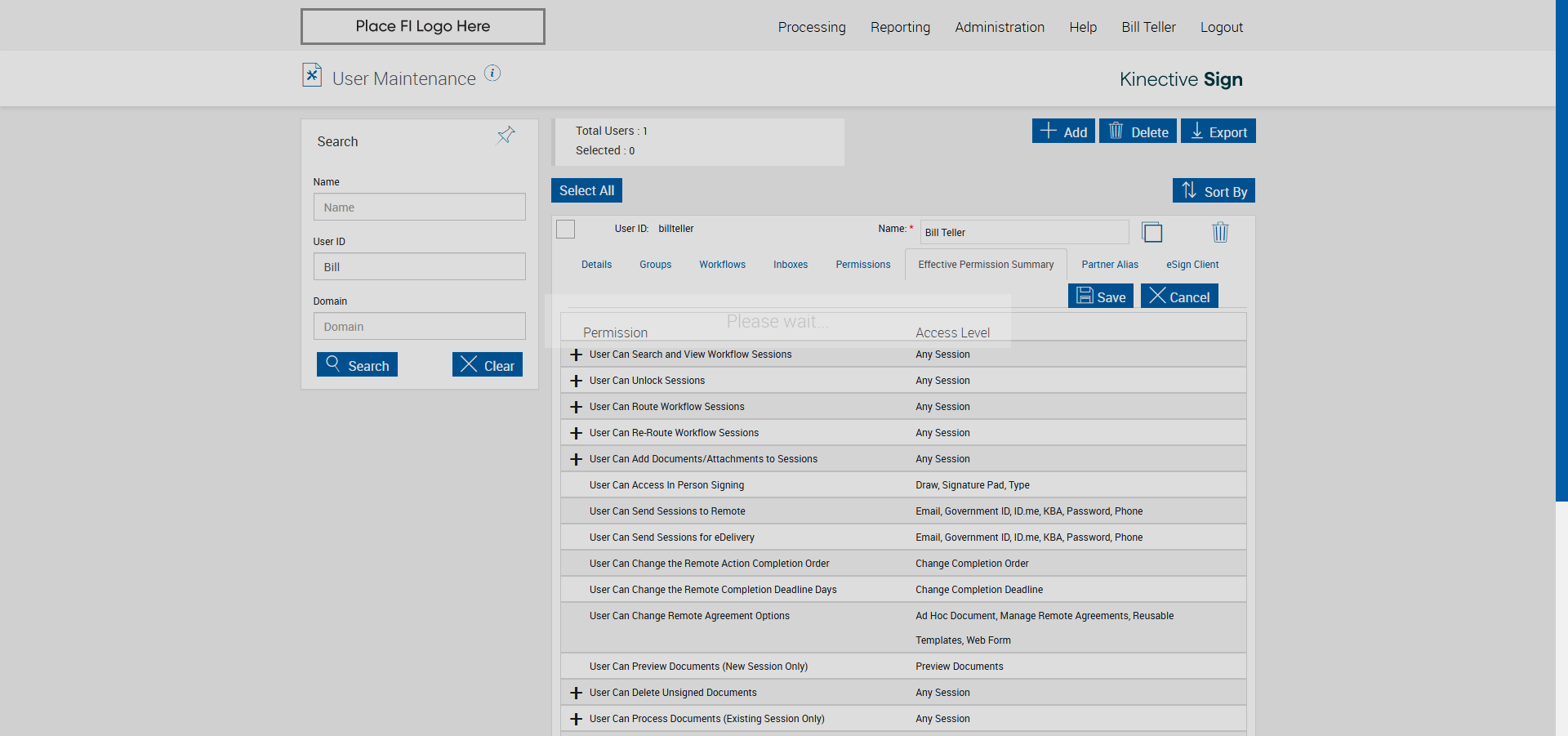Click Delete in the top toolbar
Viewport: 1568px width, 736px height.
tap(1138, 132)
